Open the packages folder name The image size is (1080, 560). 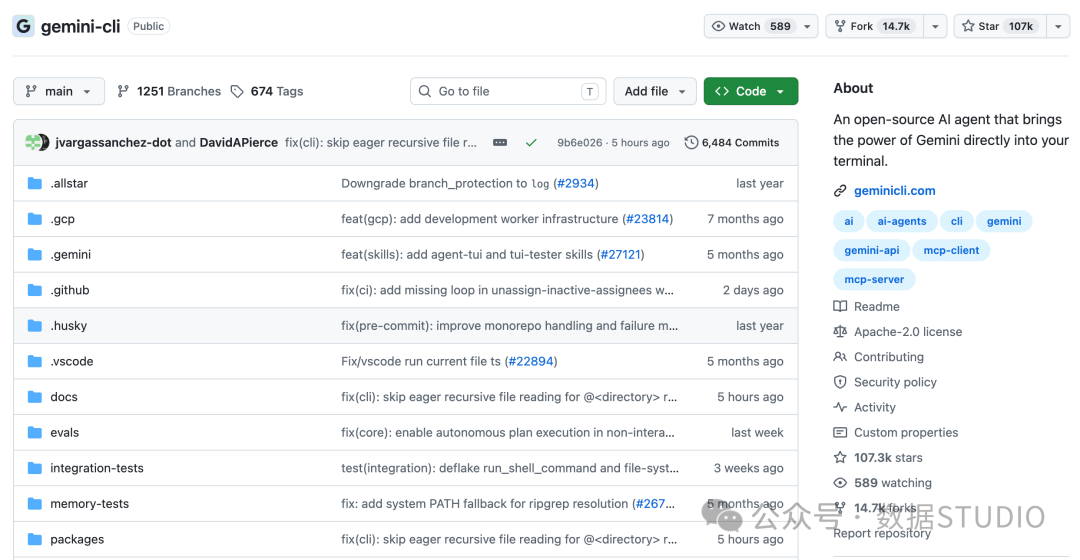[76, 539]
